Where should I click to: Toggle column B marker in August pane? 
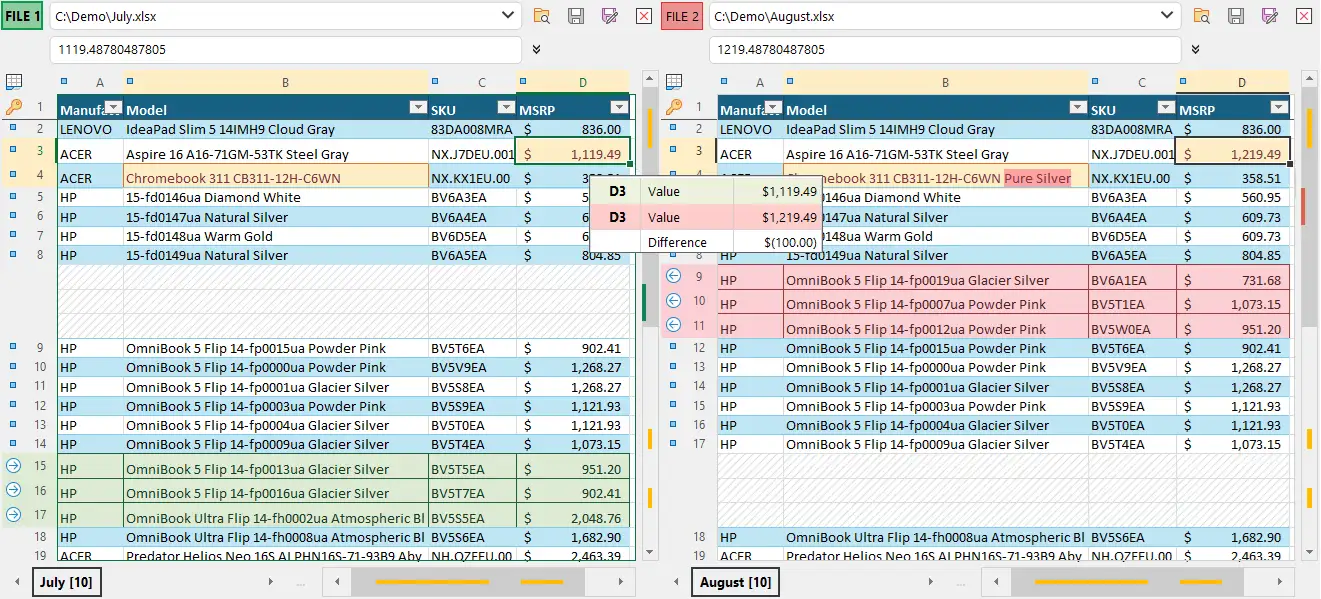pyautogui.click(x=789, y=81)
